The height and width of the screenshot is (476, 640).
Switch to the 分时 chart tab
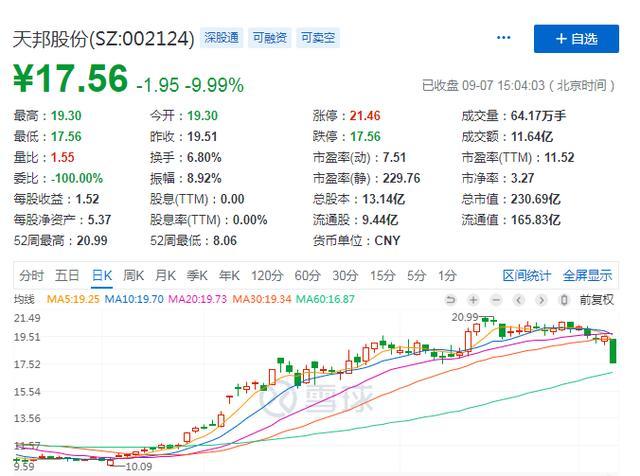point(31,276)
